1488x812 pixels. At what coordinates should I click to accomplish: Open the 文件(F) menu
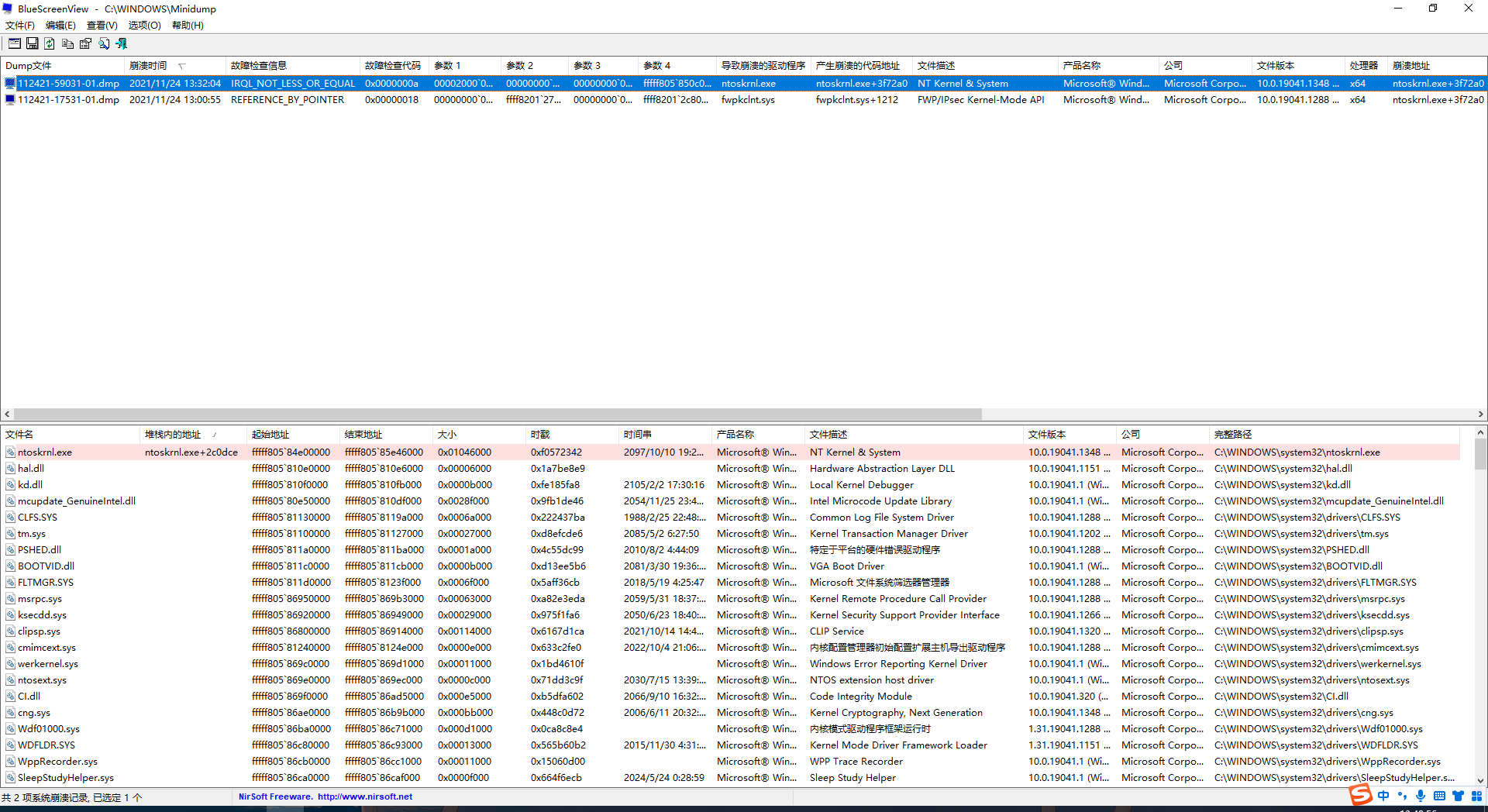19,26
